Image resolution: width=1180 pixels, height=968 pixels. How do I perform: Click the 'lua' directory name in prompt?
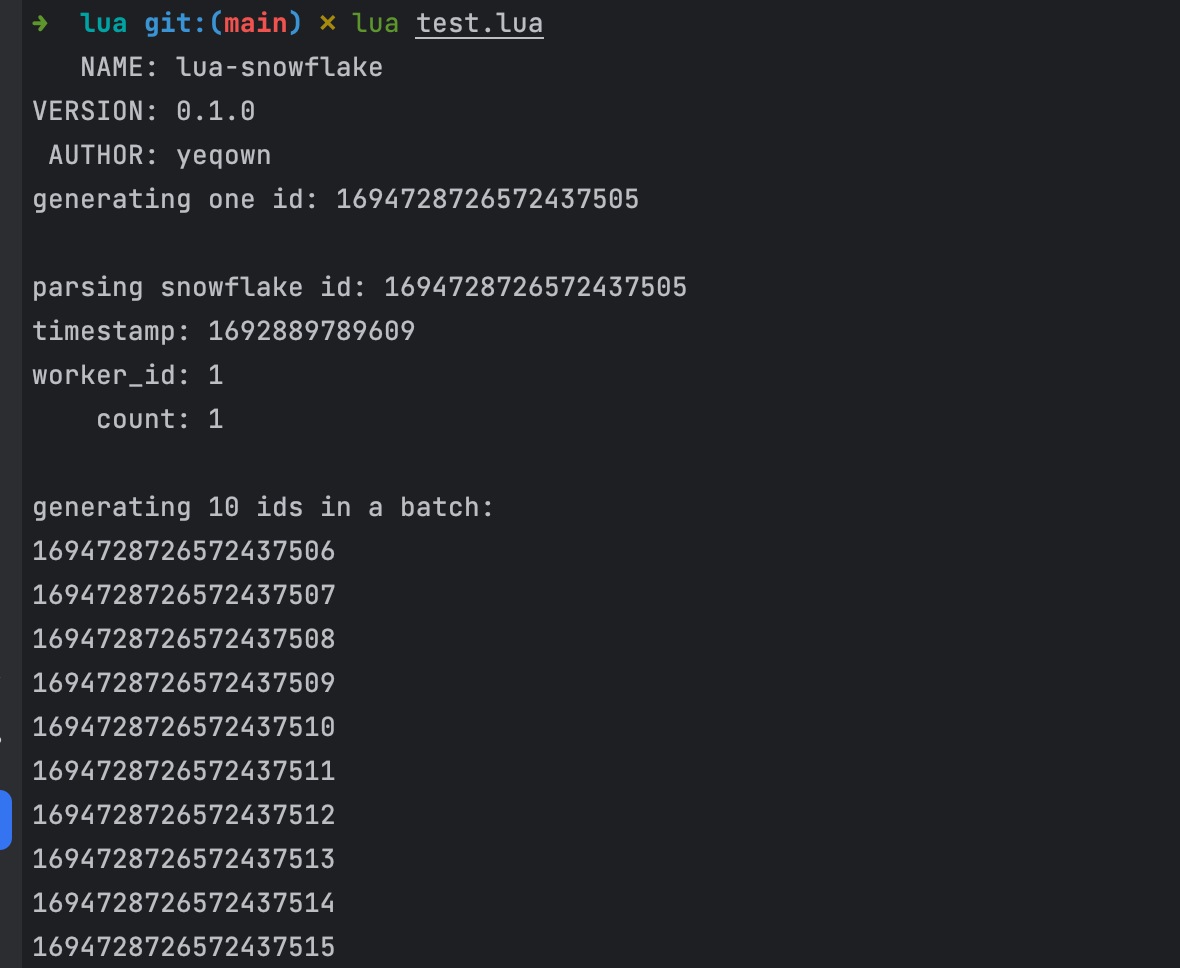click(104, 23)
